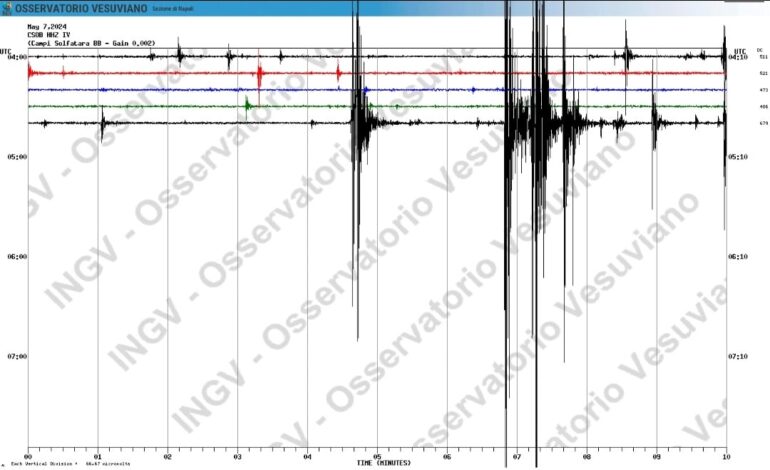Select the 05:00 label on left axis
The image size is (770, 470).
15,157
